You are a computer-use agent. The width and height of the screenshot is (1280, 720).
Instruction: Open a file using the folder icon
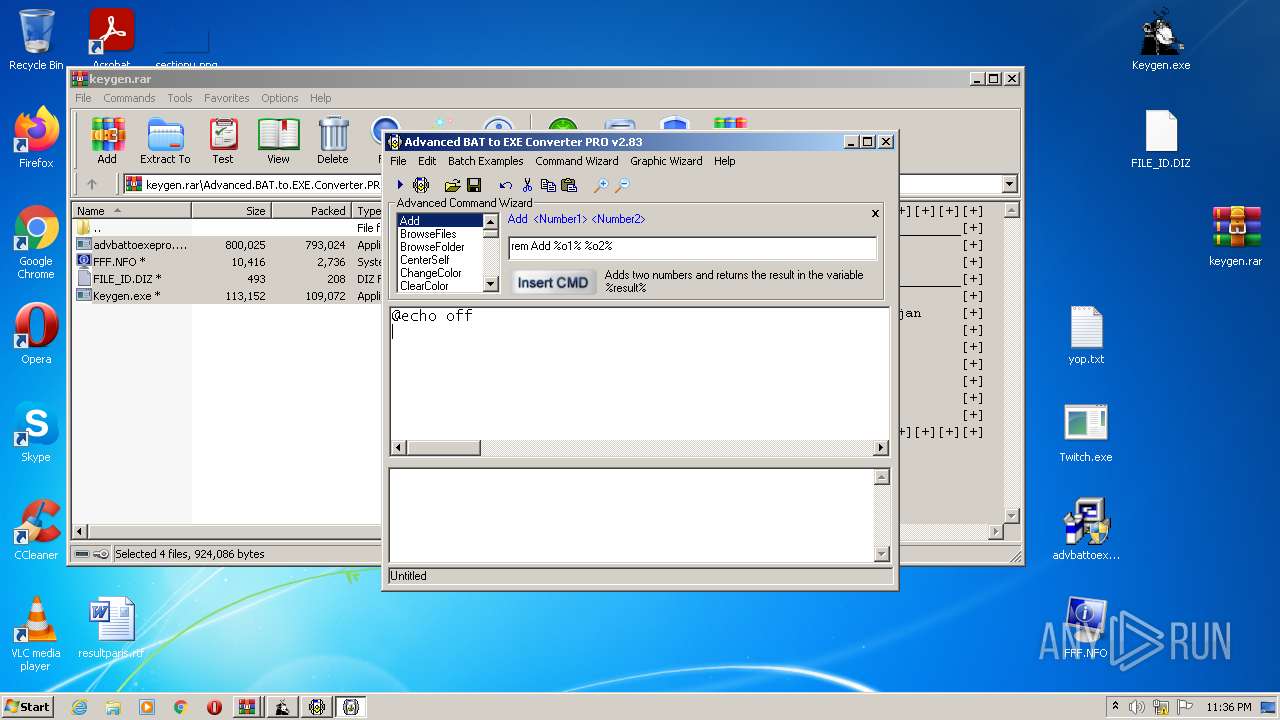[452, 185]
